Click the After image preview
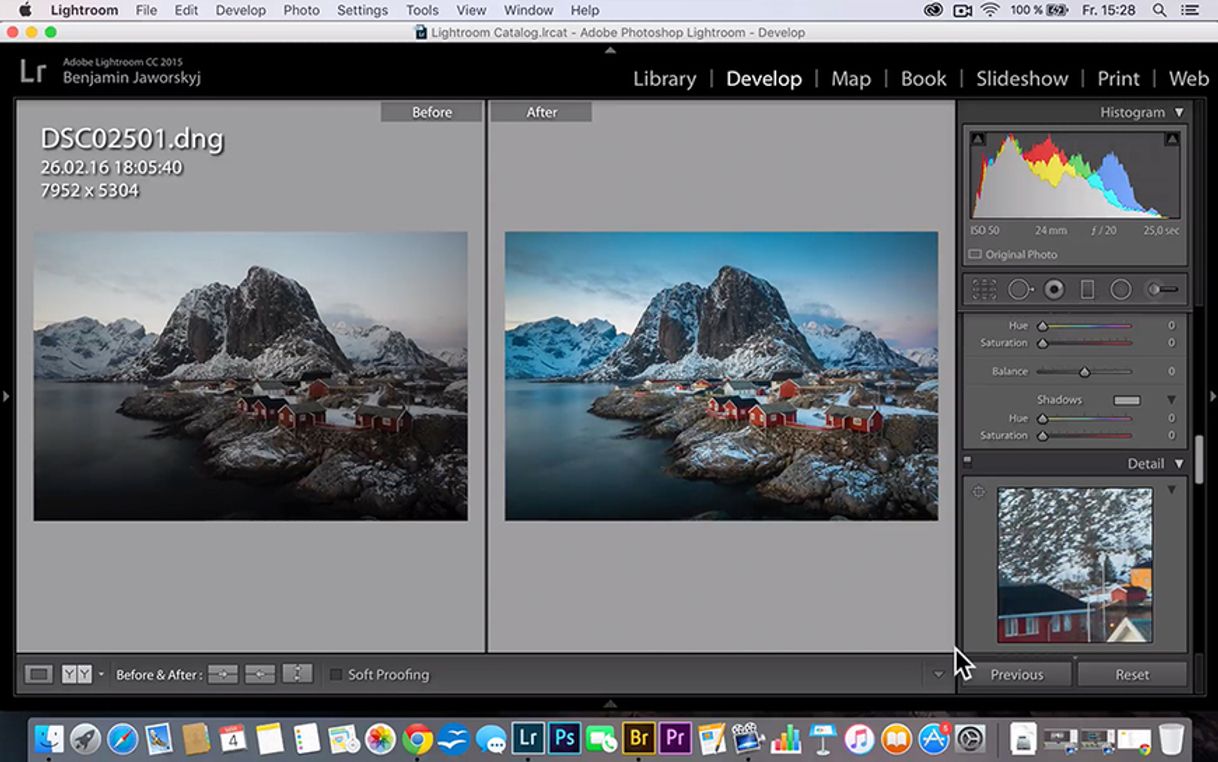Viewport: 1218px width, 762px height. coord(721,376)
